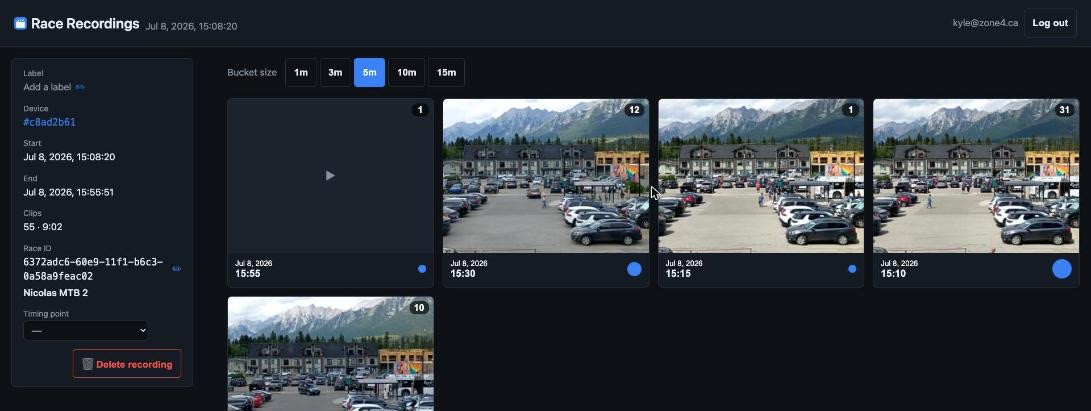This screenshot has height=411, width=1091.
Task: Choose the 15m bucket size option
Action: point(446,72)
